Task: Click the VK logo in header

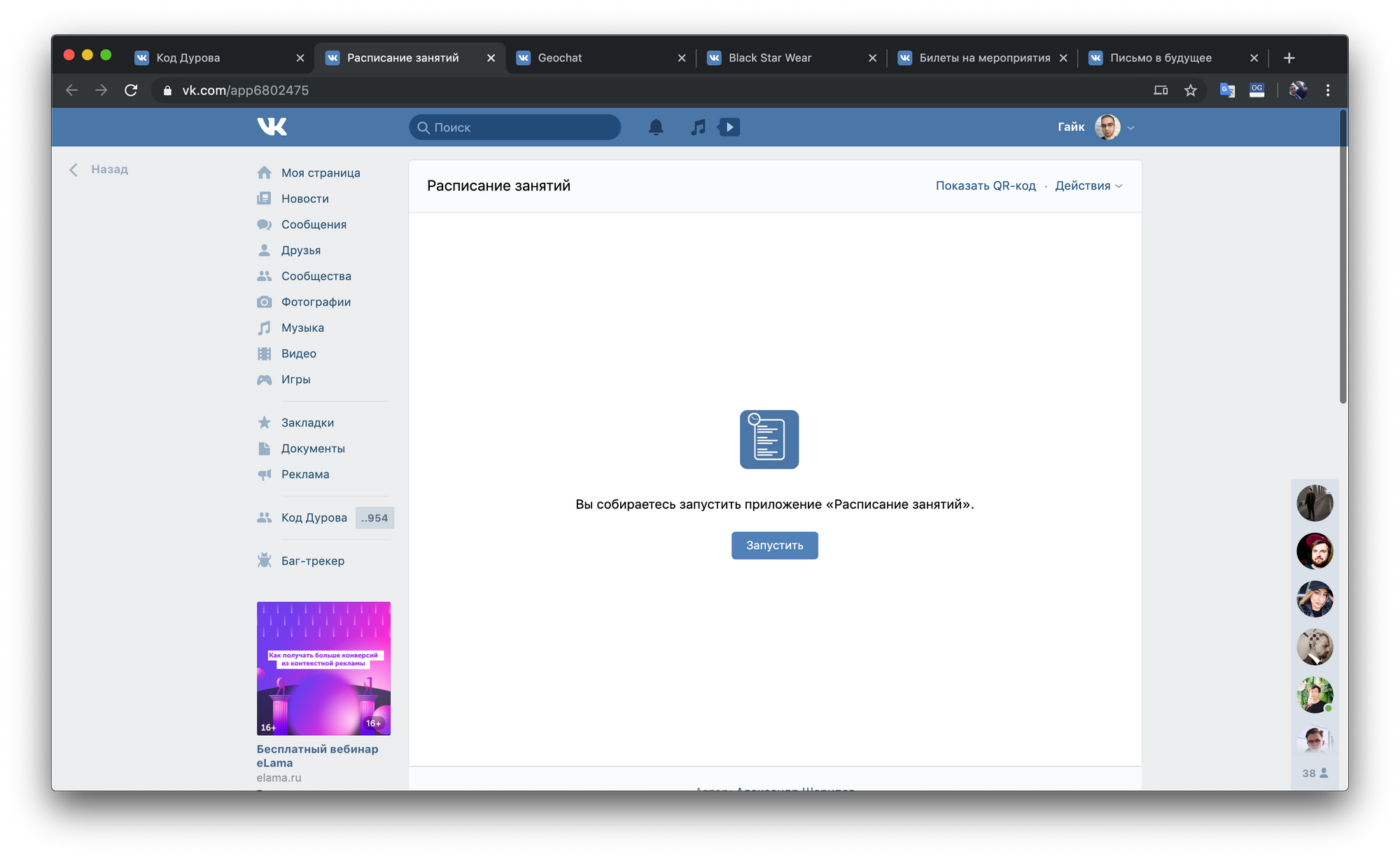Action: coord(272,127)
